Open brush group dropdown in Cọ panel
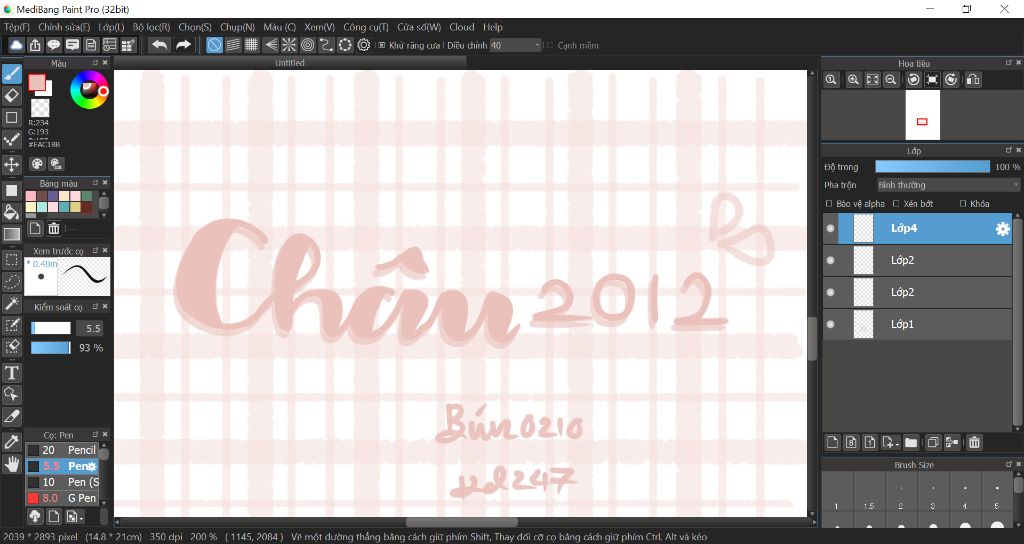This screenshot has width=1024, height=544. (75, 517)
